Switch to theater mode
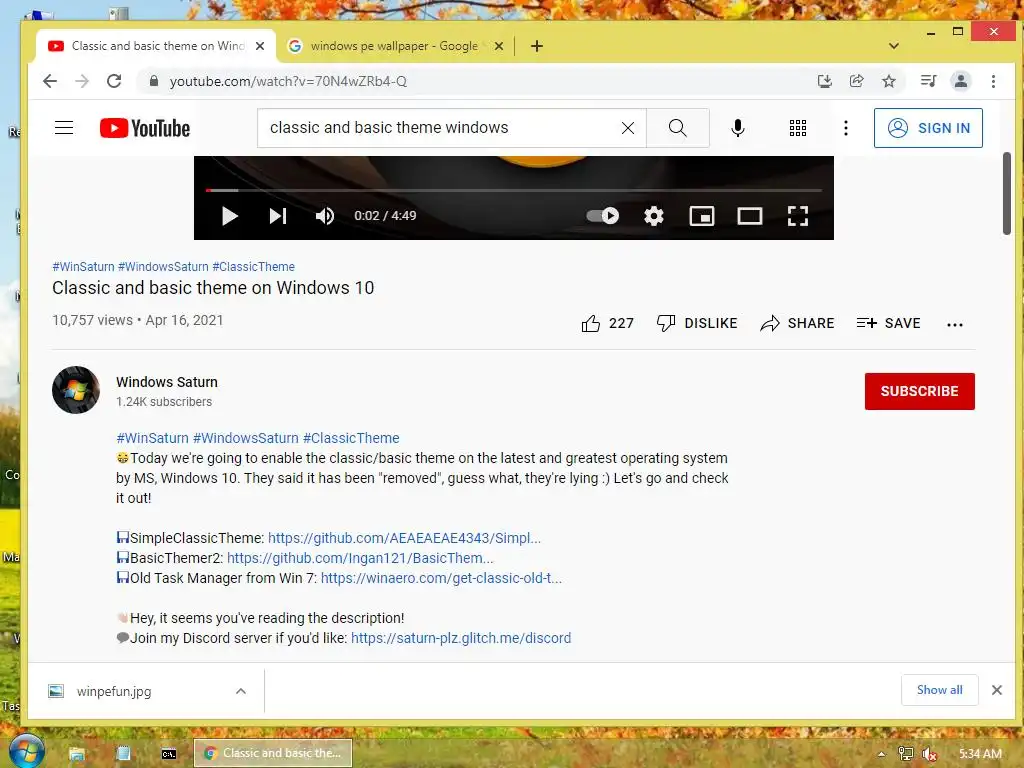The height and width of the screenshot is (768, 1024). (750, 216)
